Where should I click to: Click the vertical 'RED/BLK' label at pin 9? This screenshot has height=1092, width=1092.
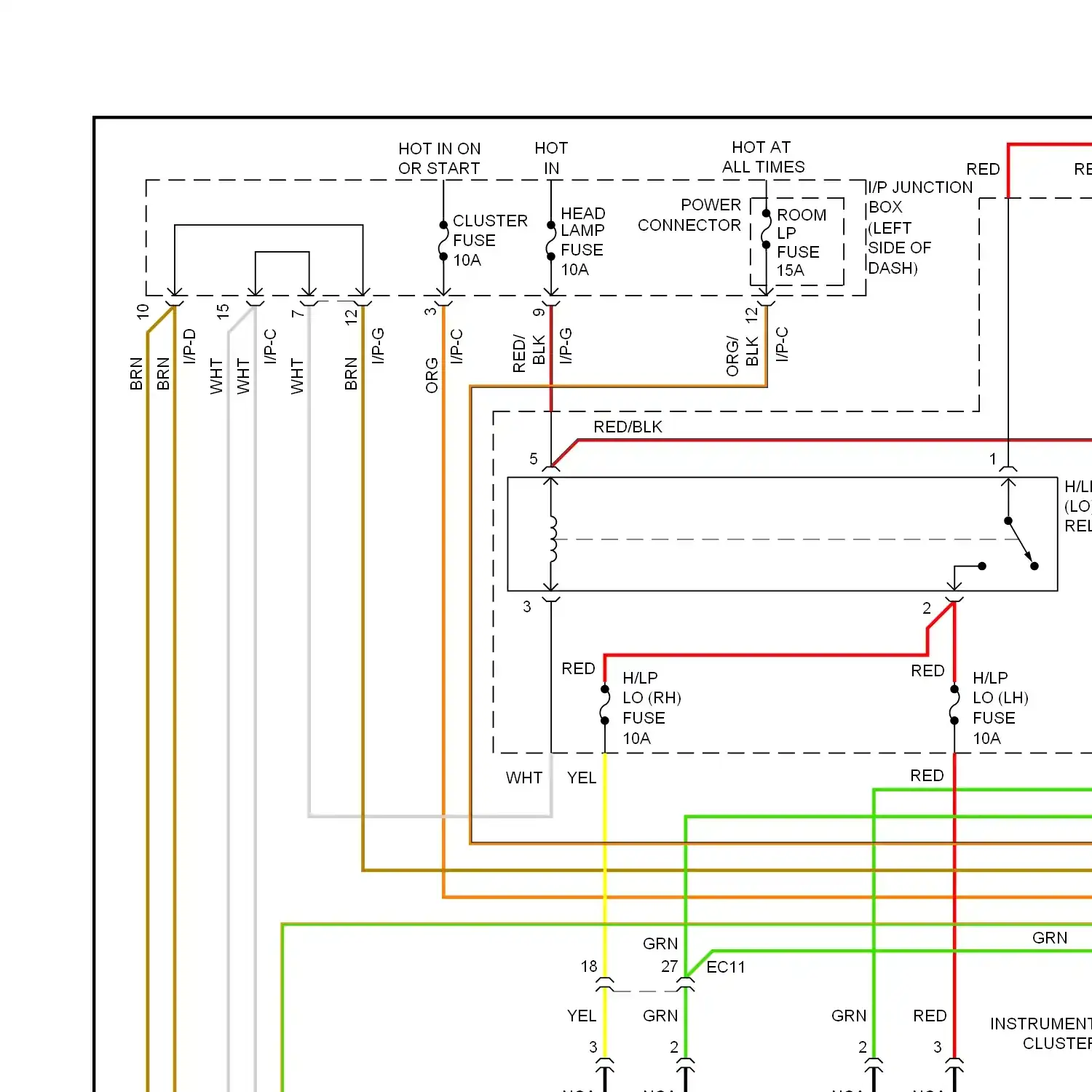pos(529,354)
